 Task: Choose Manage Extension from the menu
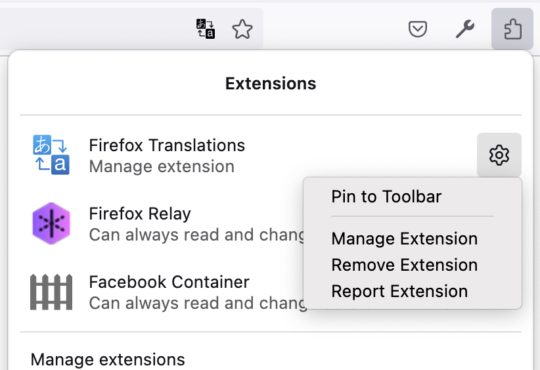[x=404, y=239]
